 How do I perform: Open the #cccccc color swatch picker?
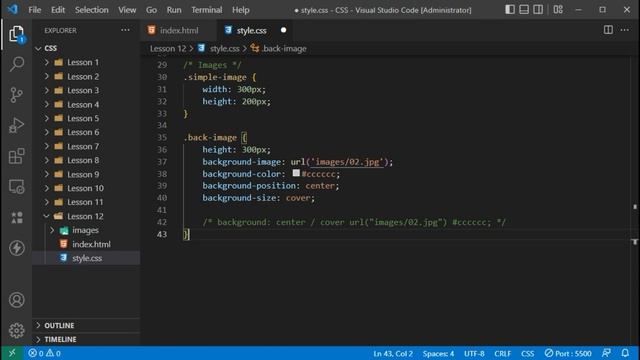[x=296, y=173]
